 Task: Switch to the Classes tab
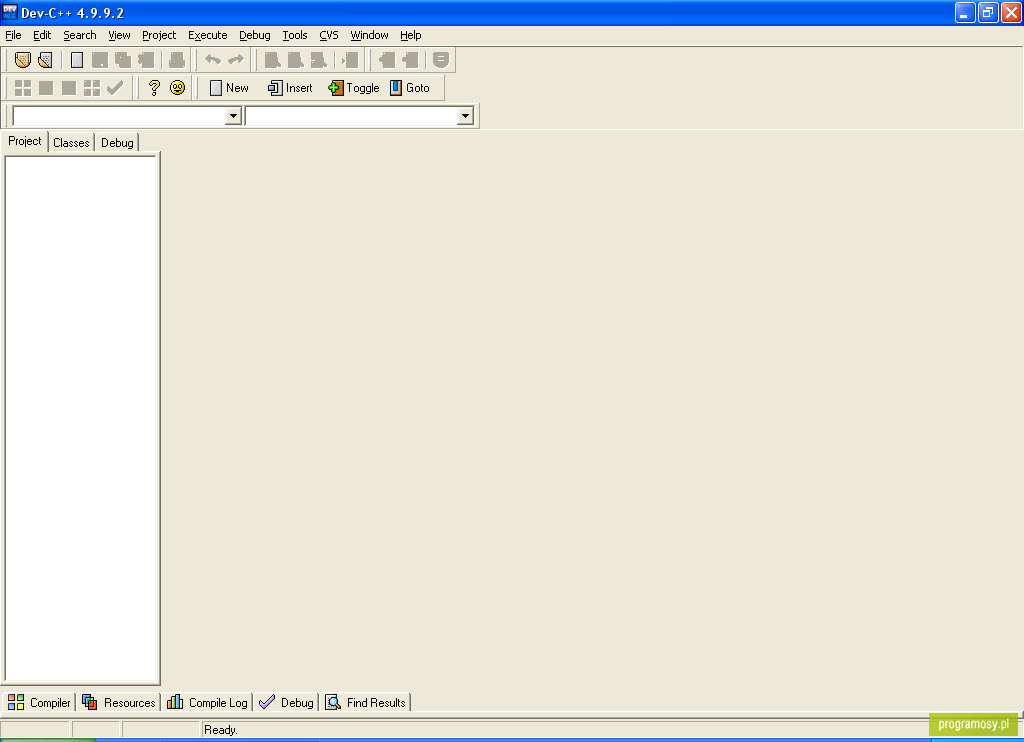(71, 143)
